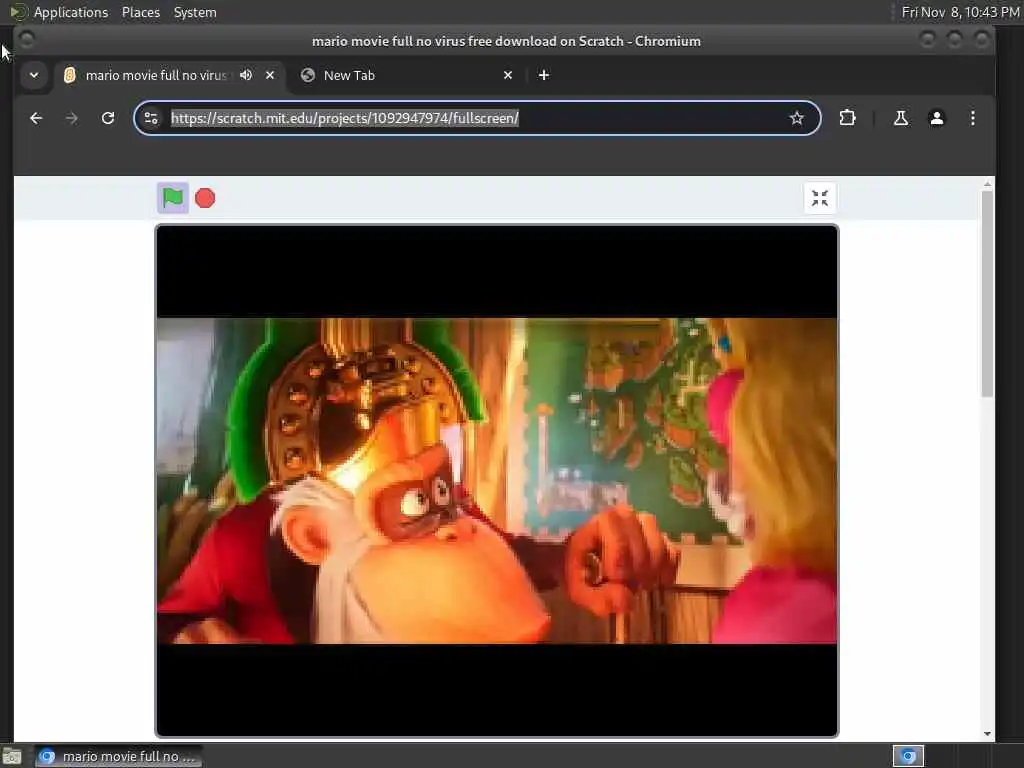1024x768 pixels.
Task: Expand the tab search dropdown arrow
Action: point(34,75)
